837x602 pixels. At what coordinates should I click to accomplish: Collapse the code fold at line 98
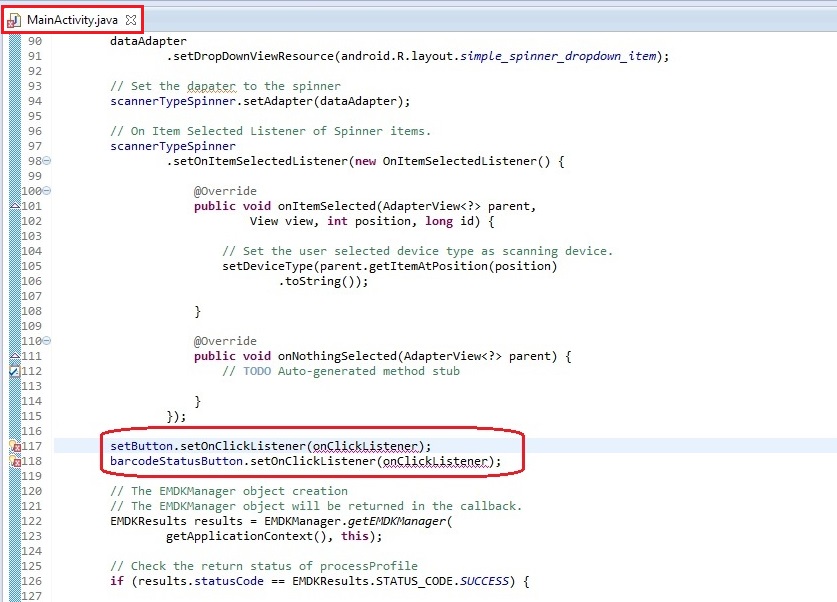pyautogui.click(x=47, y=161)
